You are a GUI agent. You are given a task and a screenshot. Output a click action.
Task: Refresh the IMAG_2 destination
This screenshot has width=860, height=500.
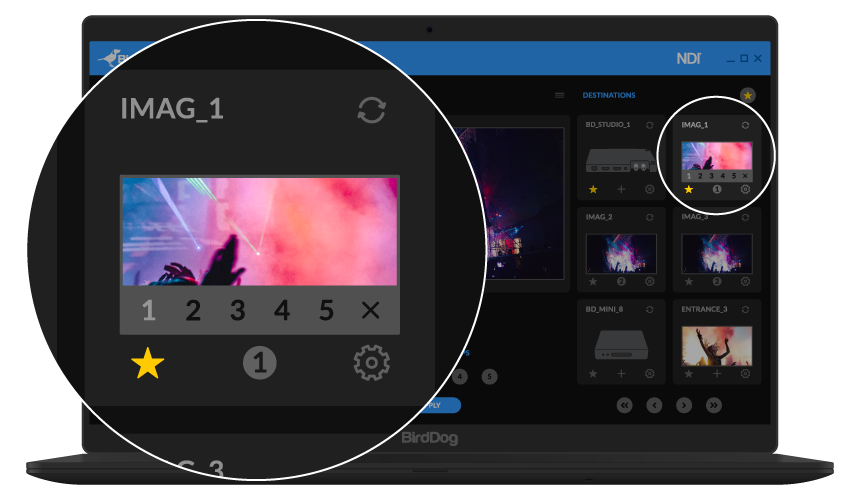(x=649, y=217)
